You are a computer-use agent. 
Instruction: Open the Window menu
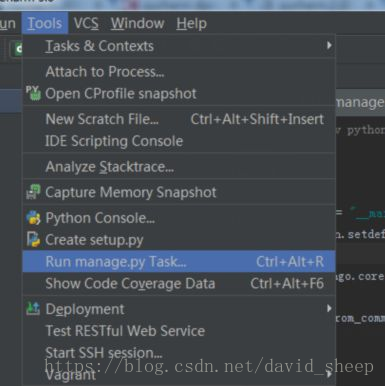(137, 23)
